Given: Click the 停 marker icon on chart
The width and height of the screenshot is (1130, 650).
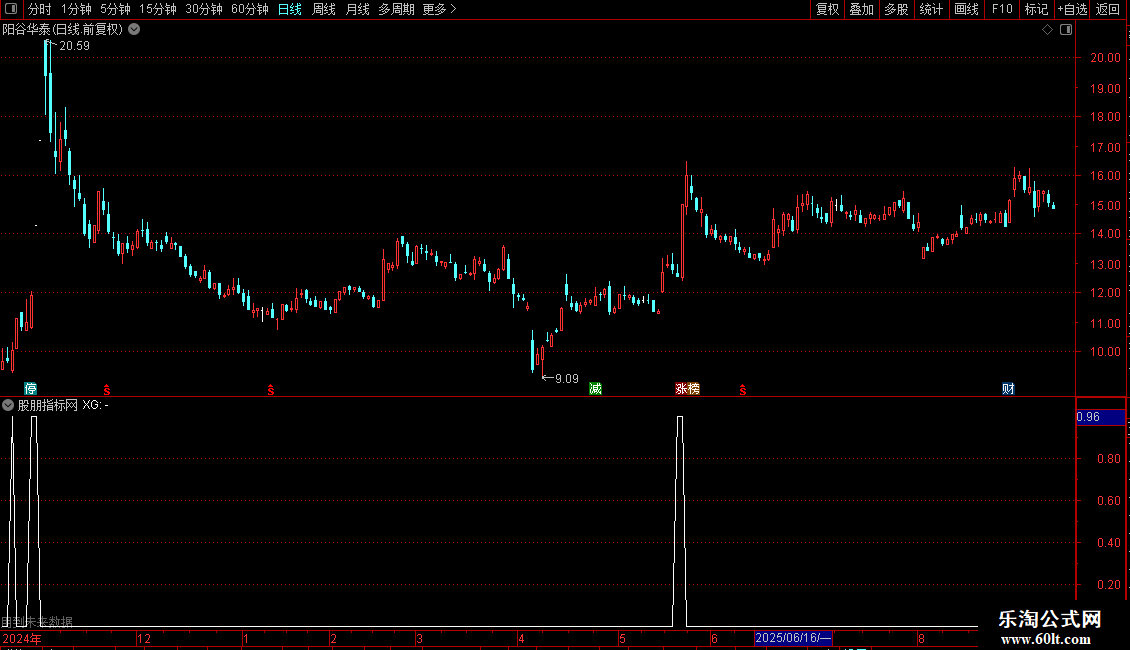Looking at the screenshot, I should 30,389.
